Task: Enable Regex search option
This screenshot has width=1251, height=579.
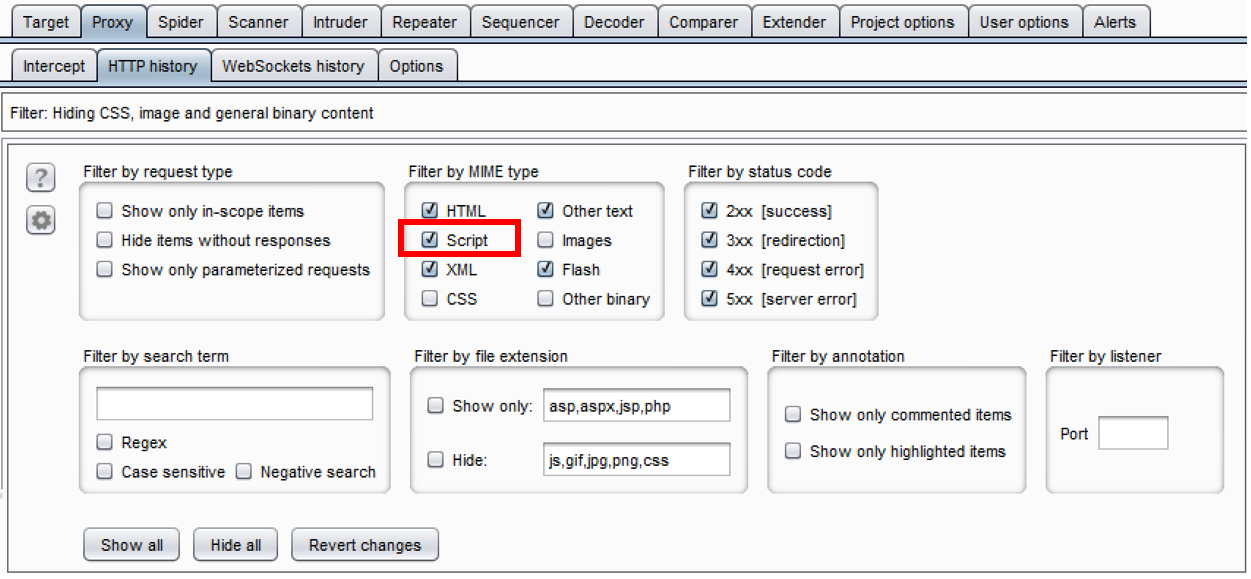Action: pyautogui.click(x=104, y=443)
